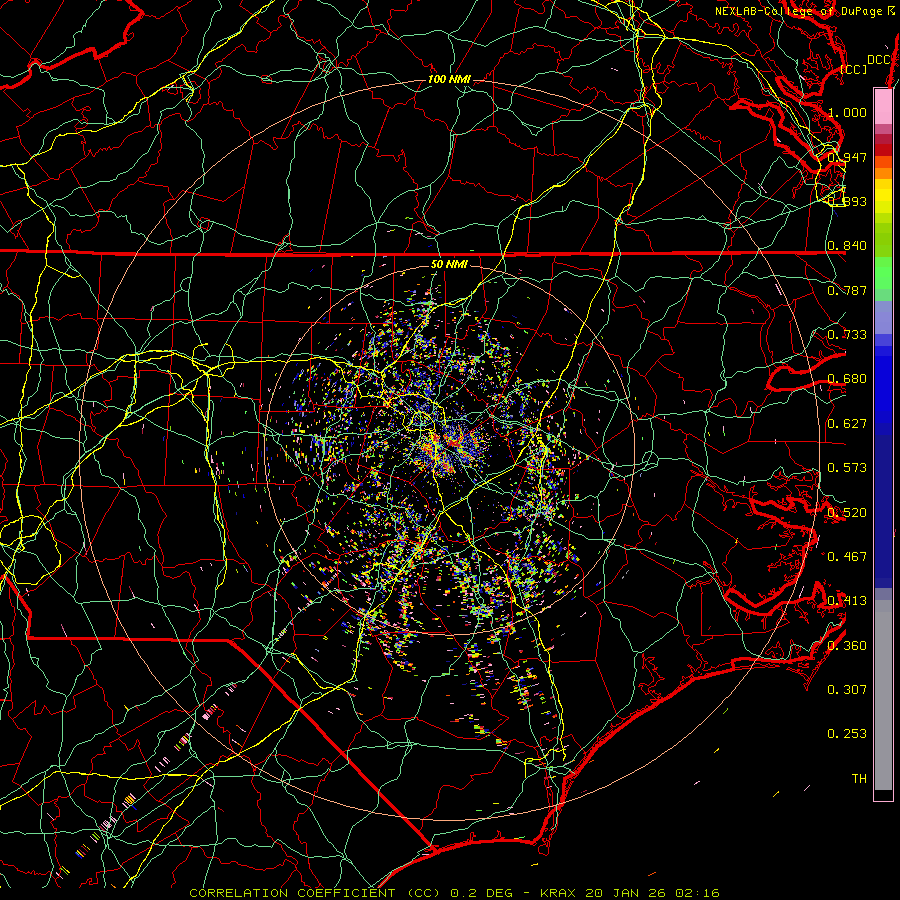Click the CORRELATION COEFFICIENT (CC) caption text
Viewport: 900px width, 900px height.
(315, 893)
